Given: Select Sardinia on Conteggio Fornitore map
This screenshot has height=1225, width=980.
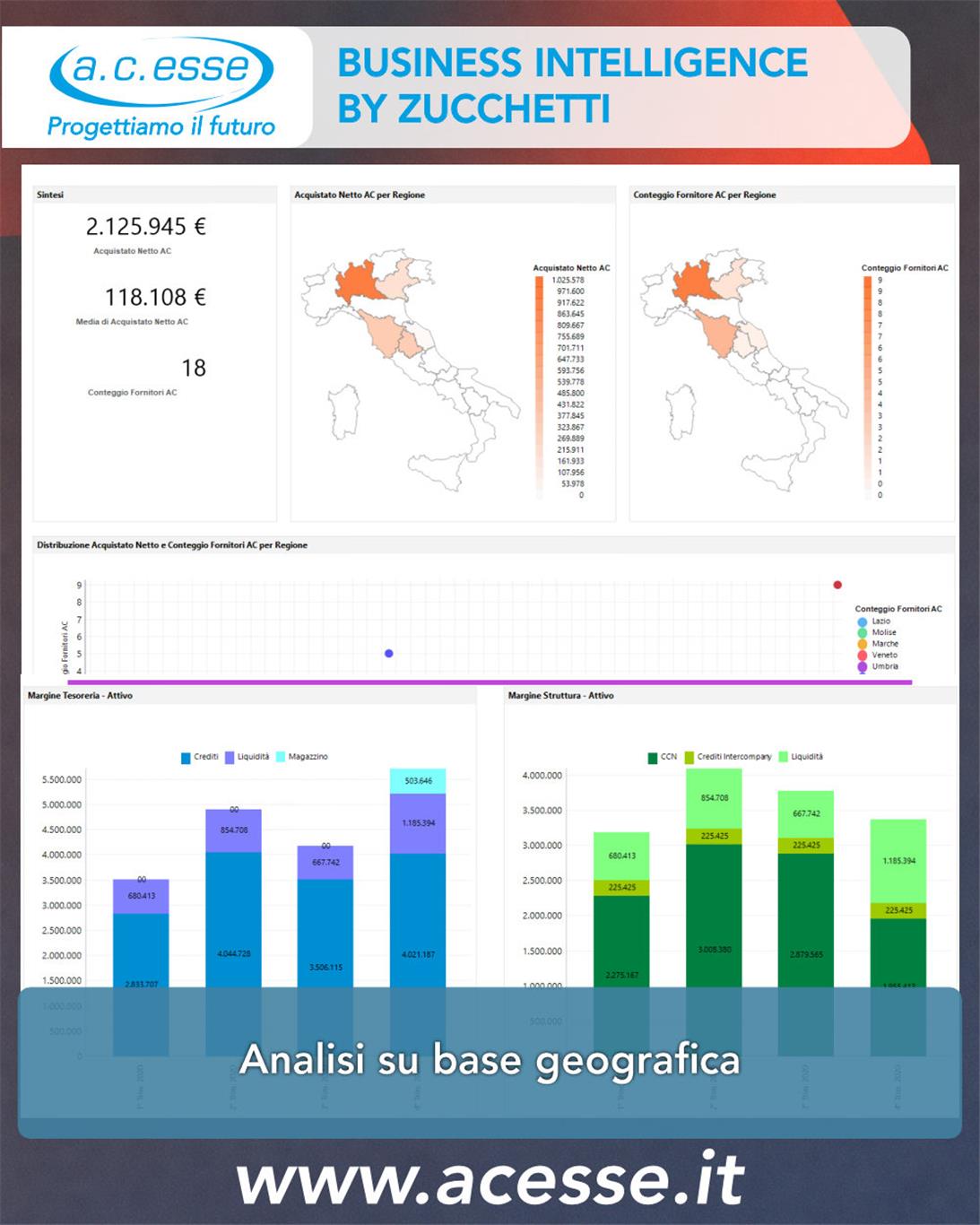Looking at the screenshot, I should [x=681, y=412].
